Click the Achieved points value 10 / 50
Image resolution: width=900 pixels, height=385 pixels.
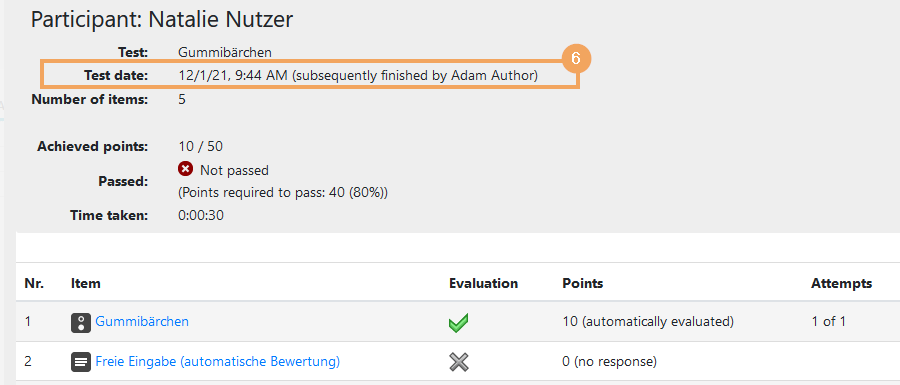200,146
